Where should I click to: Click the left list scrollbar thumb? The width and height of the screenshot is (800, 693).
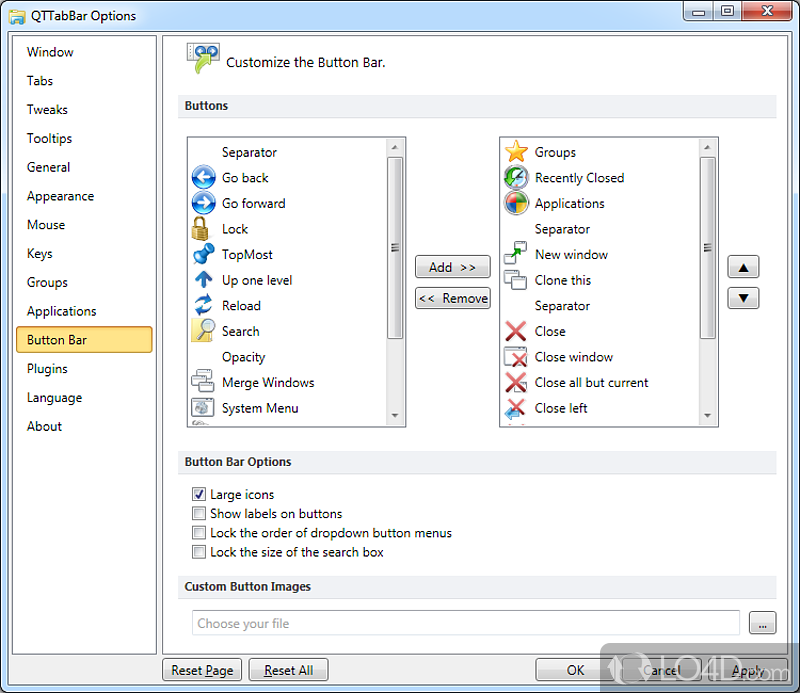[x=395, y=248]
